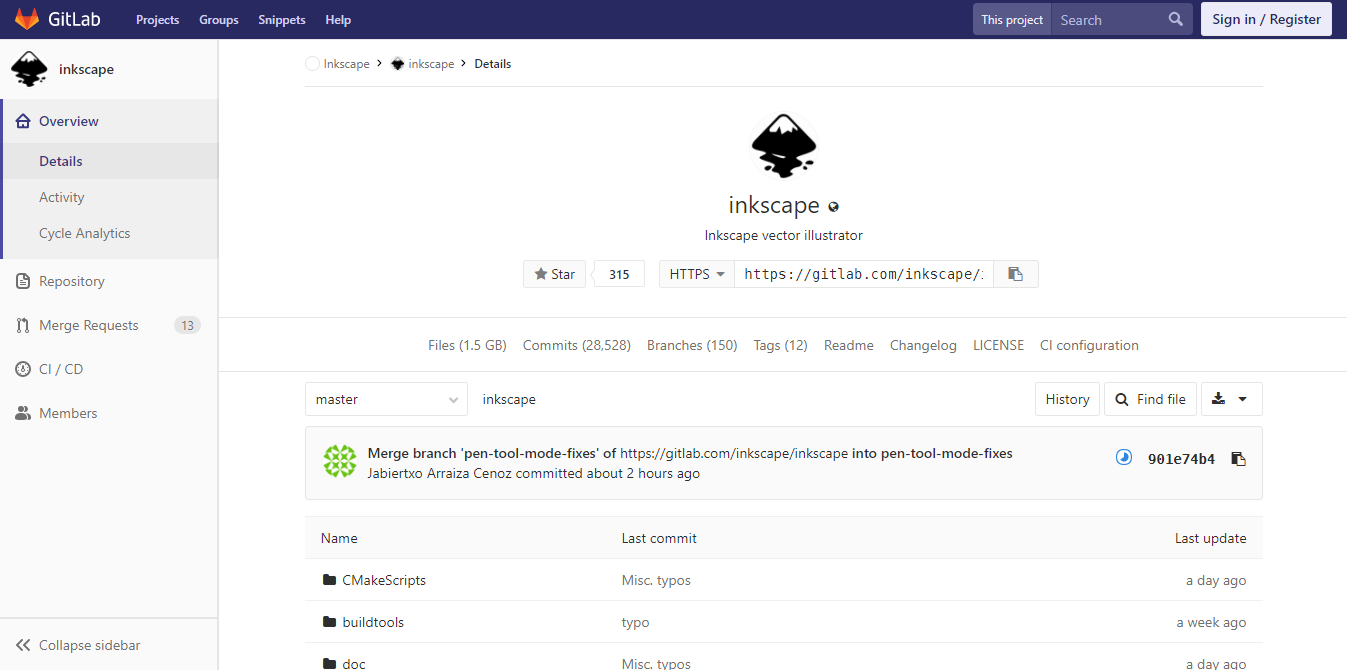Click the Merge Requests count badge 13

tap(187, 325)
